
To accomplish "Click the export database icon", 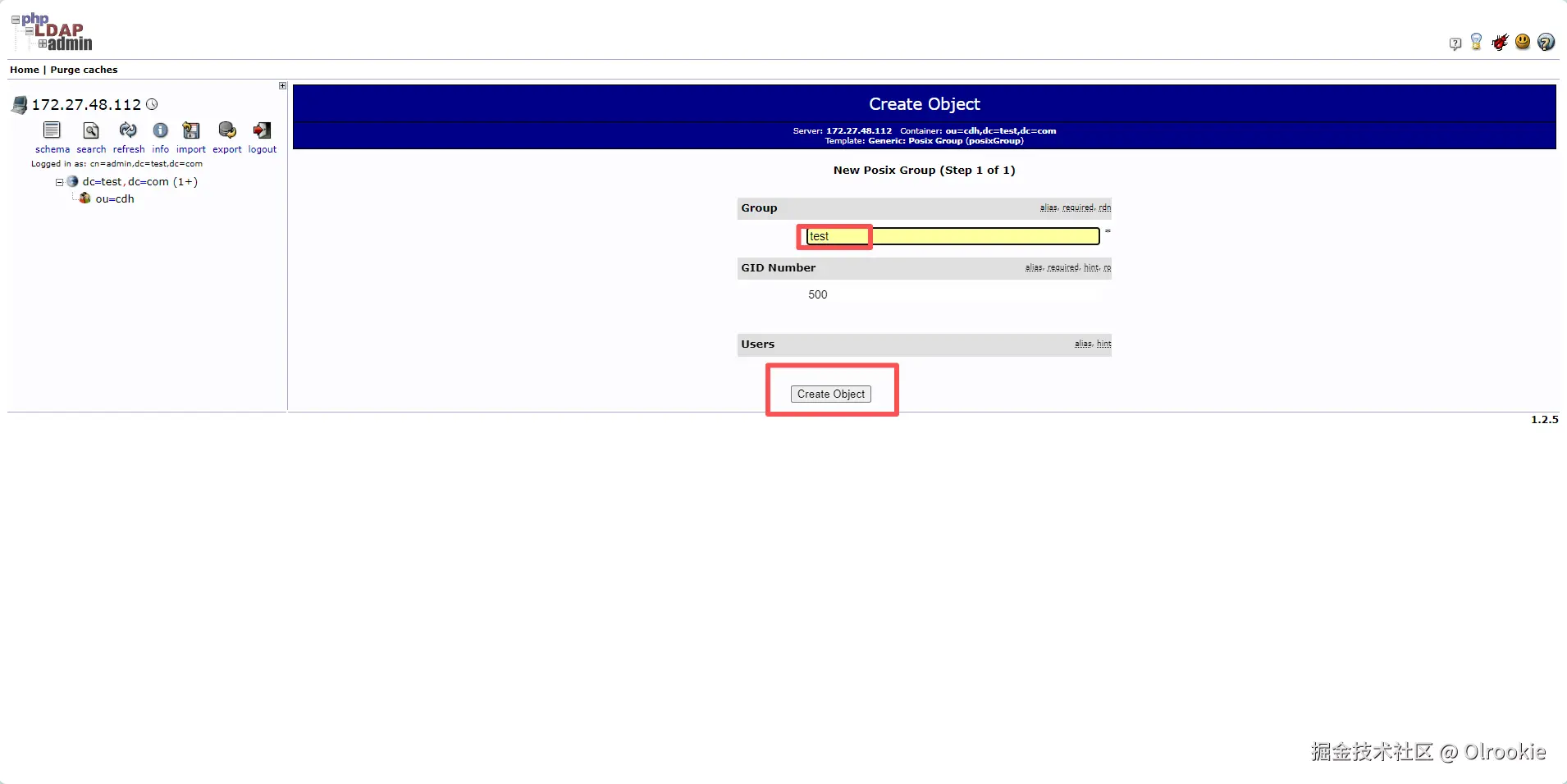I will pos(227,130).
